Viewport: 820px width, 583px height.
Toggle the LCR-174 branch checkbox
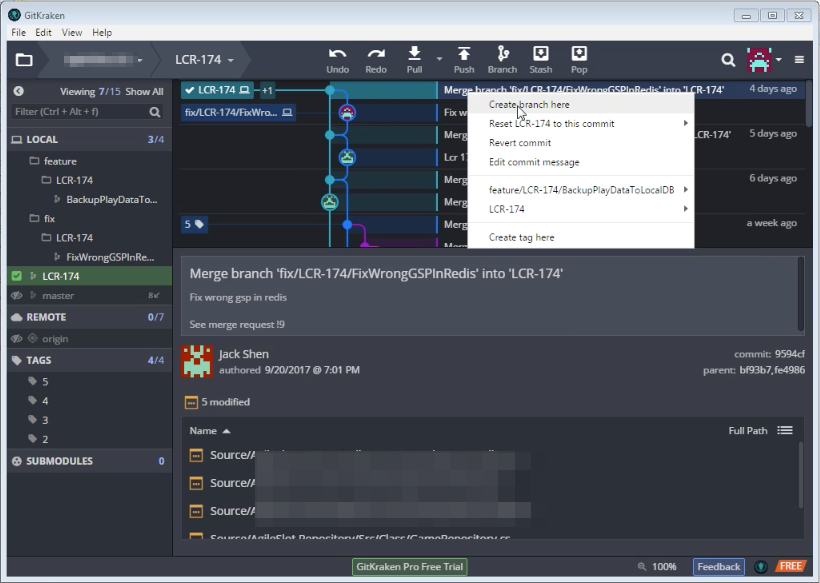[x=17, y=276]
